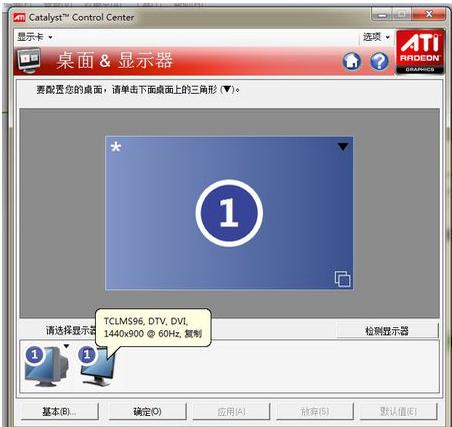Click the duplicate displays icon on desktop 1
The image size is (452, 427).
343,279
